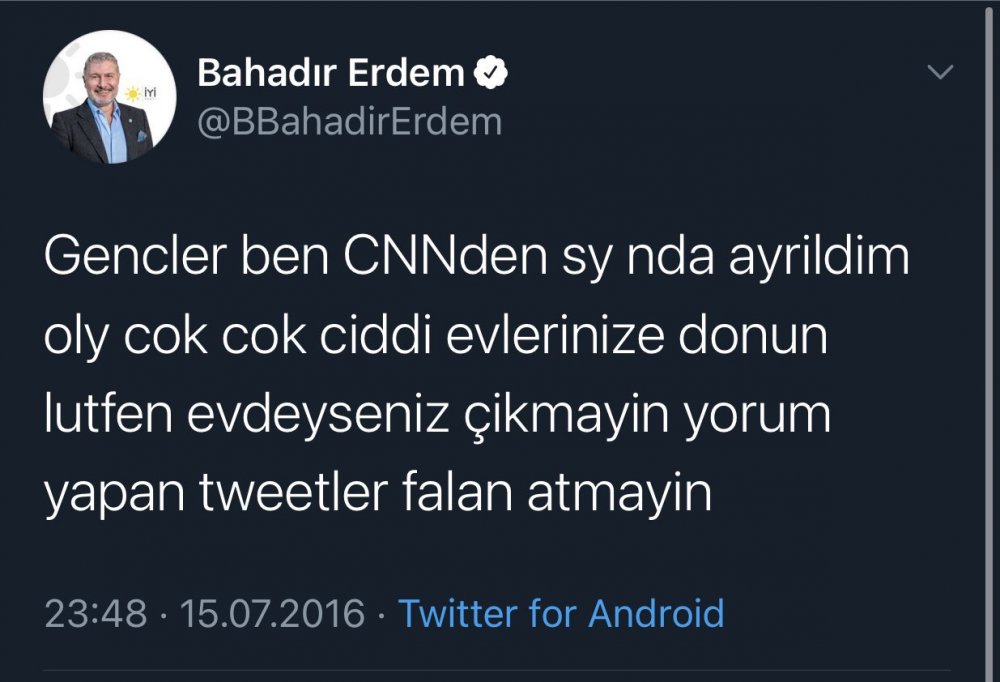The height and width of the screenshot is (682, 1000).
Task: Click the date 15.07.2016
Action: click(x=273, y=612)
